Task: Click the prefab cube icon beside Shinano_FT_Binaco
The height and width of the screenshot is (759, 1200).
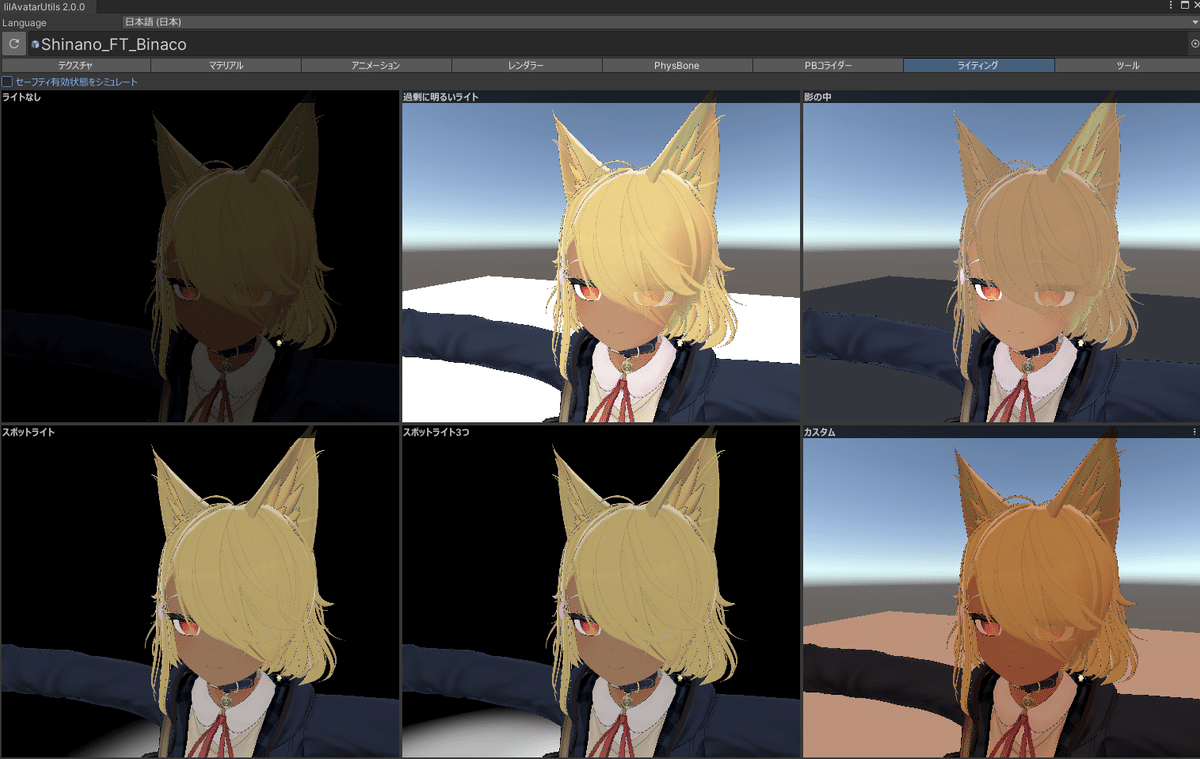Action: [34, 44]
